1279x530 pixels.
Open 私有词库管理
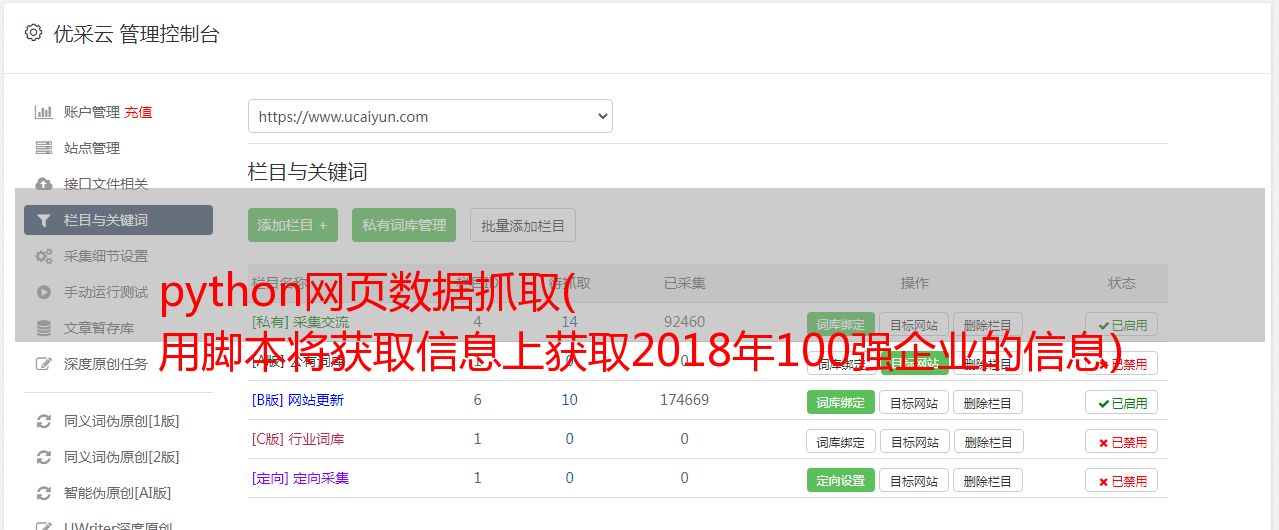(404, 225)
